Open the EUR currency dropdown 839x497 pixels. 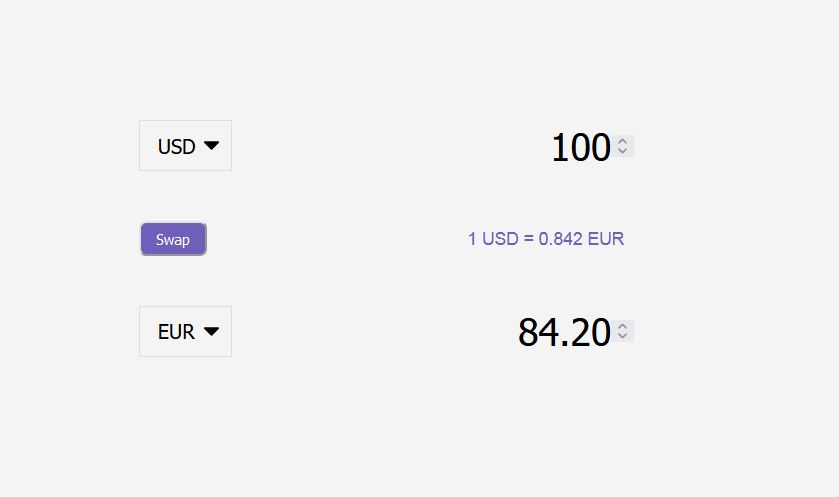(186, 331)
